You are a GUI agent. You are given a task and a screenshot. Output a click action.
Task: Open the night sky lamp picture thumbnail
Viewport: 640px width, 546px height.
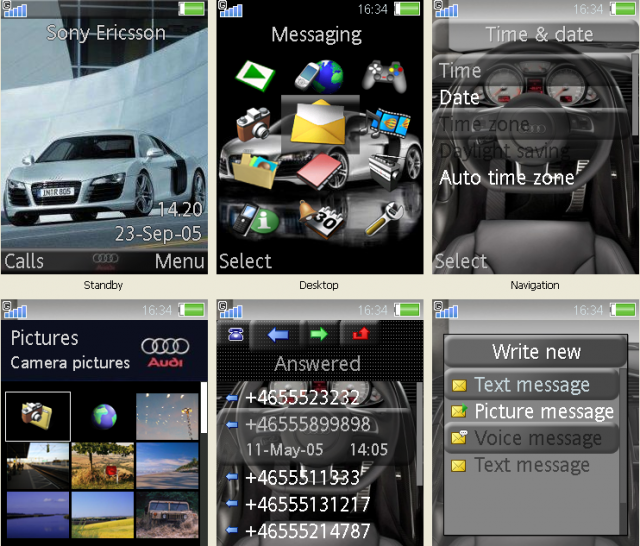pyautogui.click(x=167, y=417)
